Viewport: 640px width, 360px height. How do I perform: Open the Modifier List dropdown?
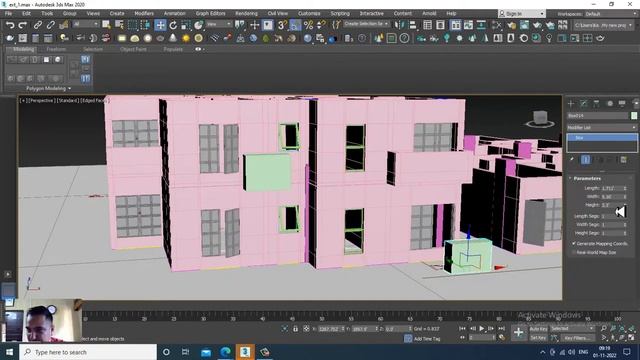(x=602, y=128)
